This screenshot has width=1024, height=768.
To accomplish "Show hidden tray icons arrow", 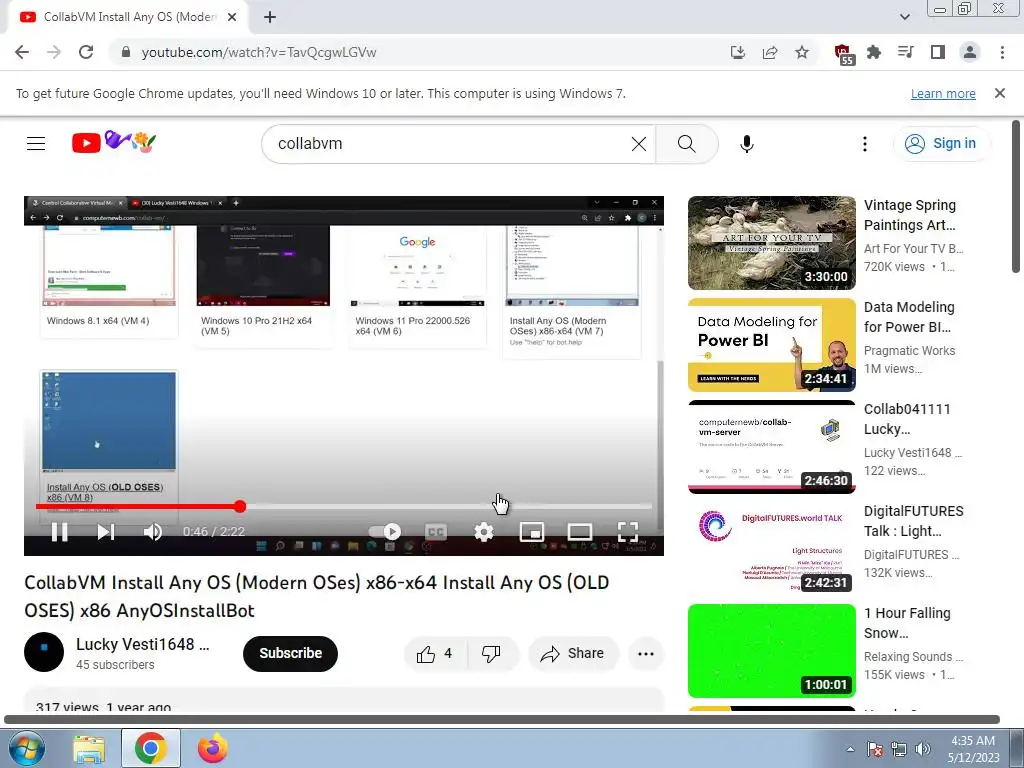I will pos(850,749).
